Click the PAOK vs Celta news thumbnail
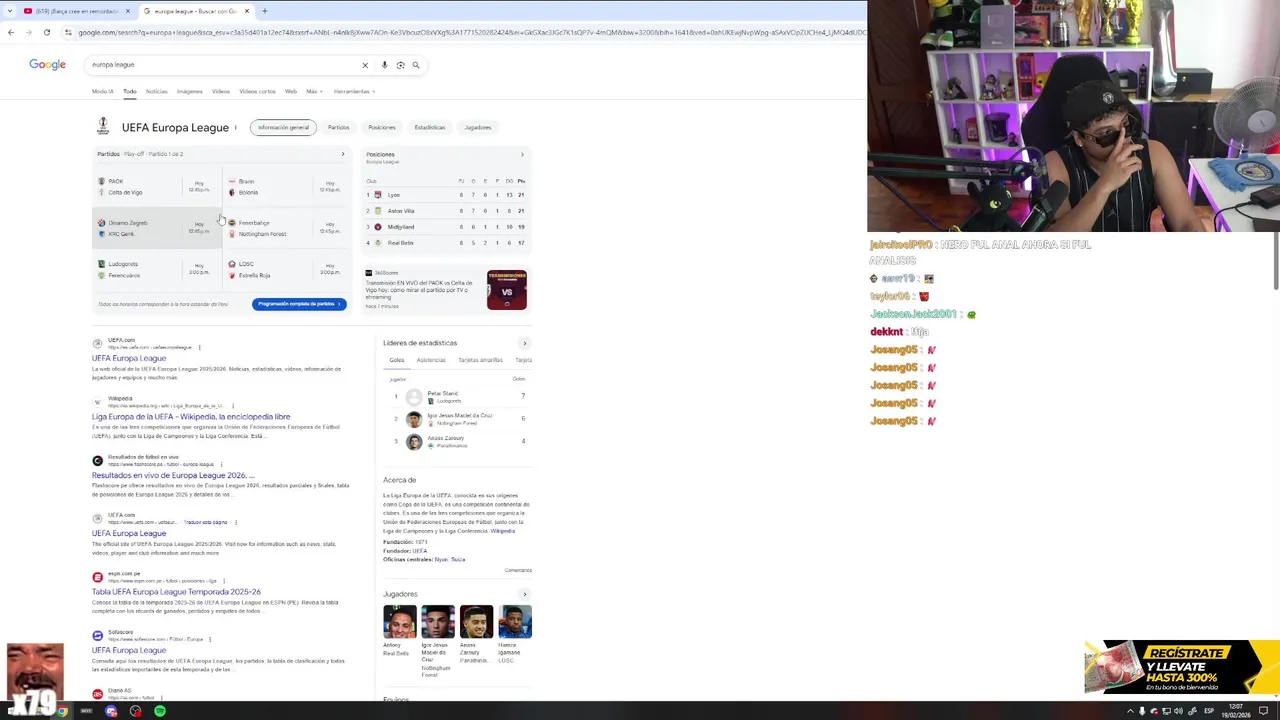1280x720 pixels. coord(507,290)
